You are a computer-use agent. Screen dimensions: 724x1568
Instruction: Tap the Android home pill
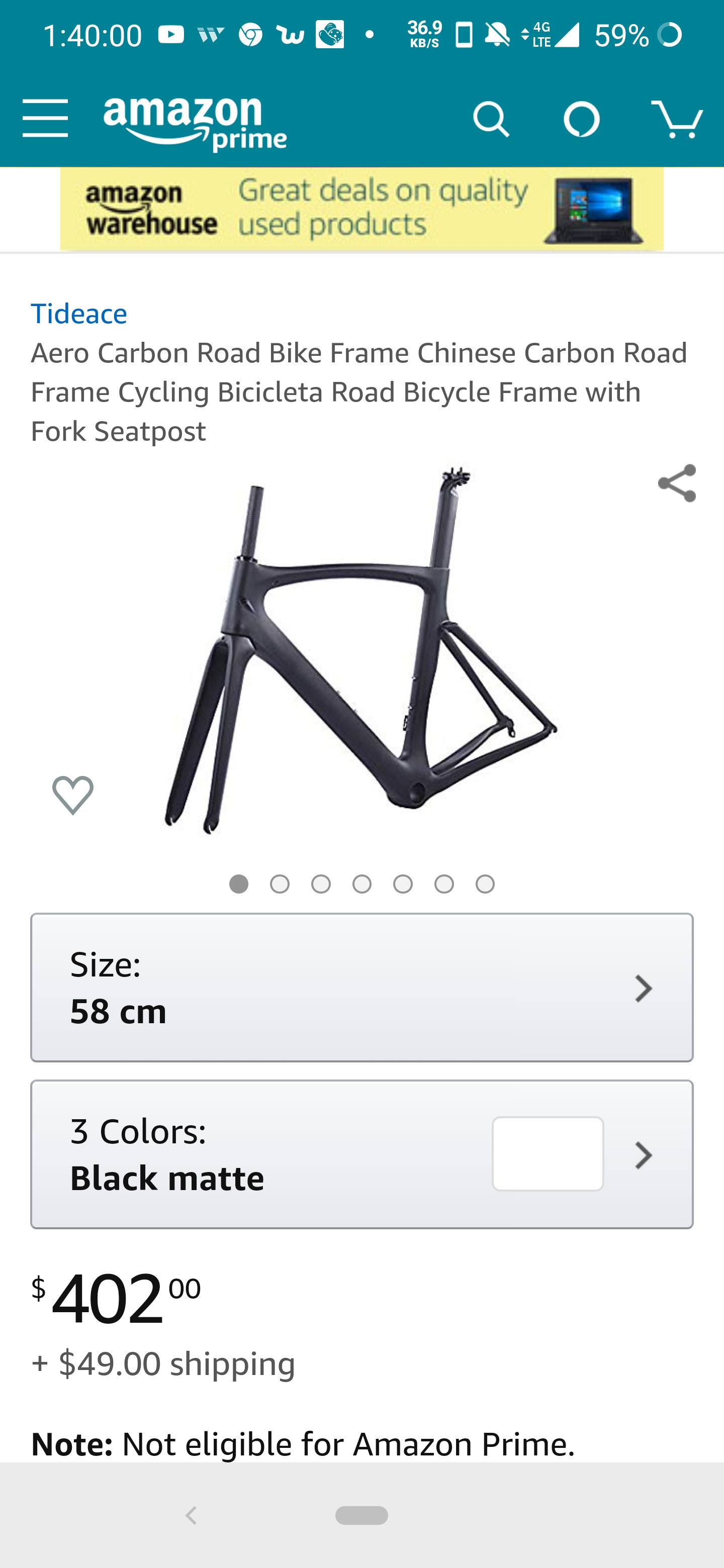click(x=361, y=1515)
